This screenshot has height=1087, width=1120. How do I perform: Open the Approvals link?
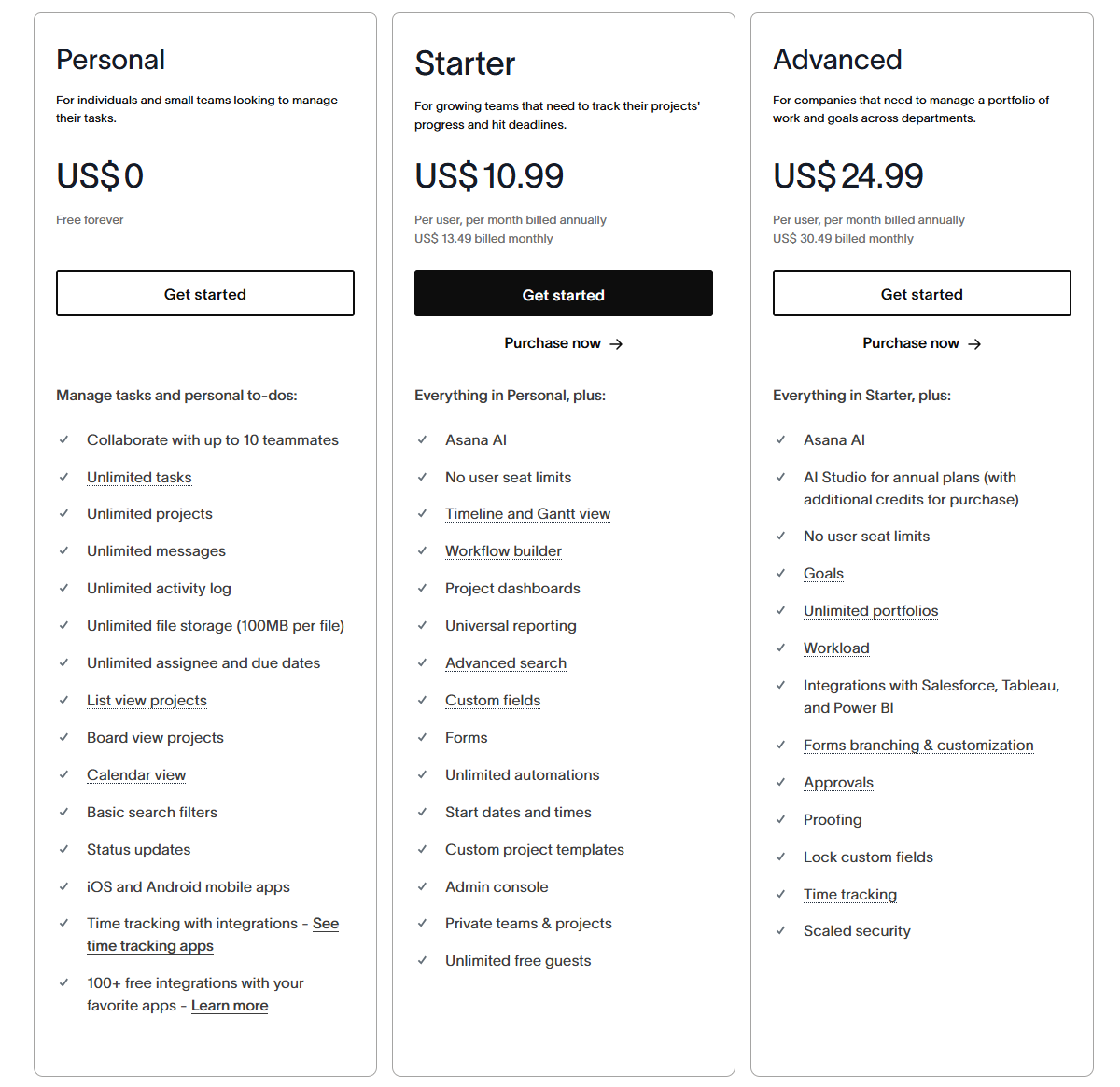pyautogui.click(x=838, y=782)
